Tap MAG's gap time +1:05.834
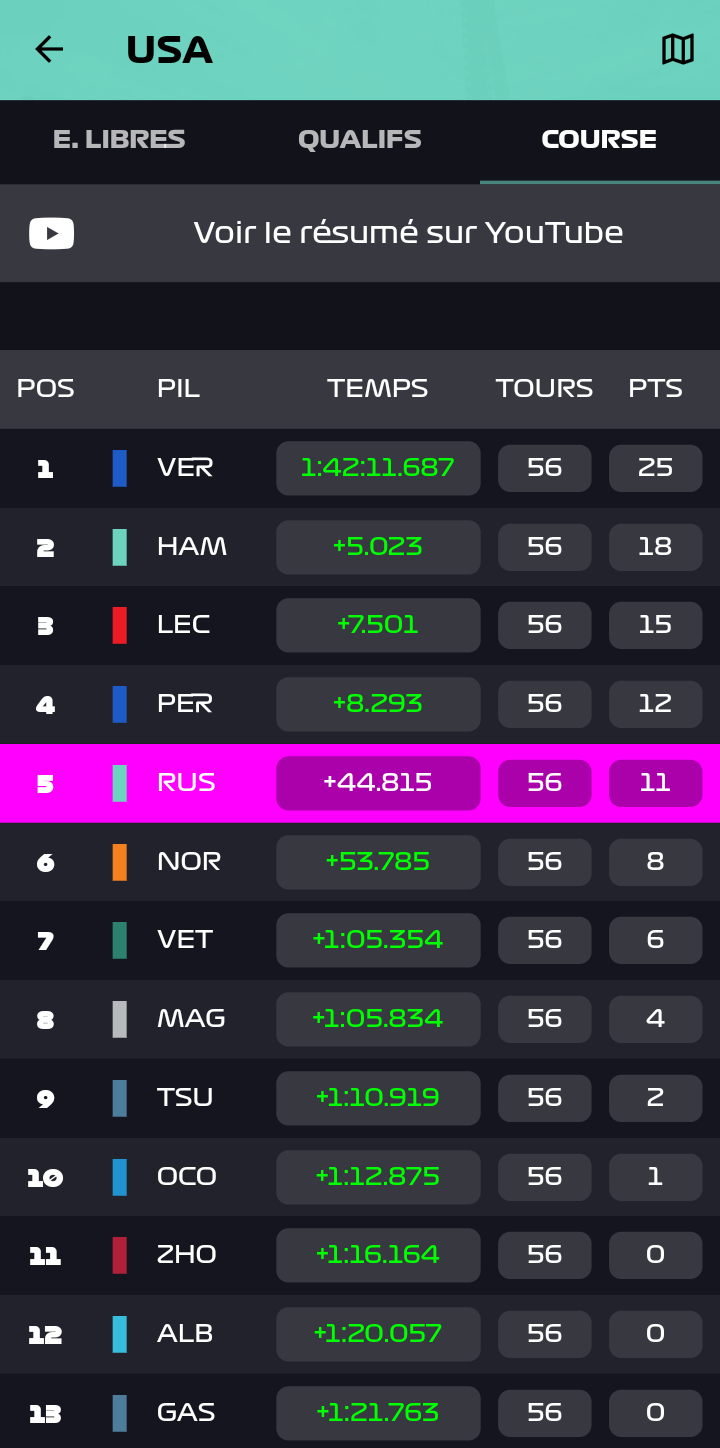Image resolution: width=720 pixels, height=1448 pixels. click(x=378, y=1019)
